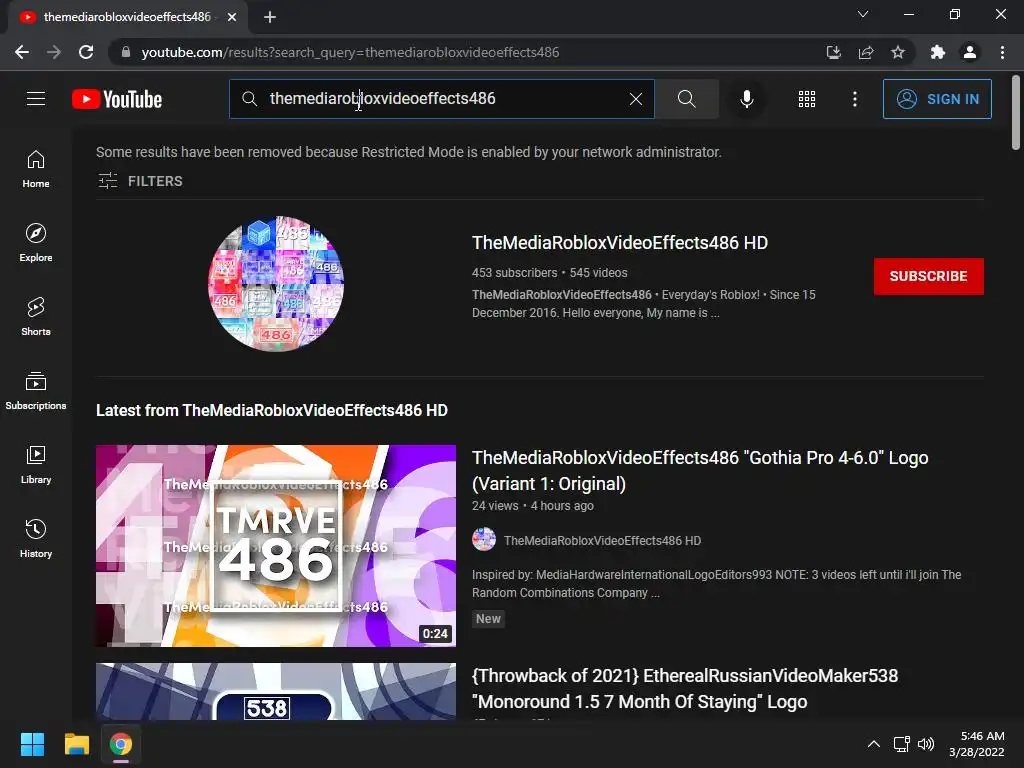Open the channel name link under Gothia video
Screen dimensions: 1024x768
tap(602, 541)
